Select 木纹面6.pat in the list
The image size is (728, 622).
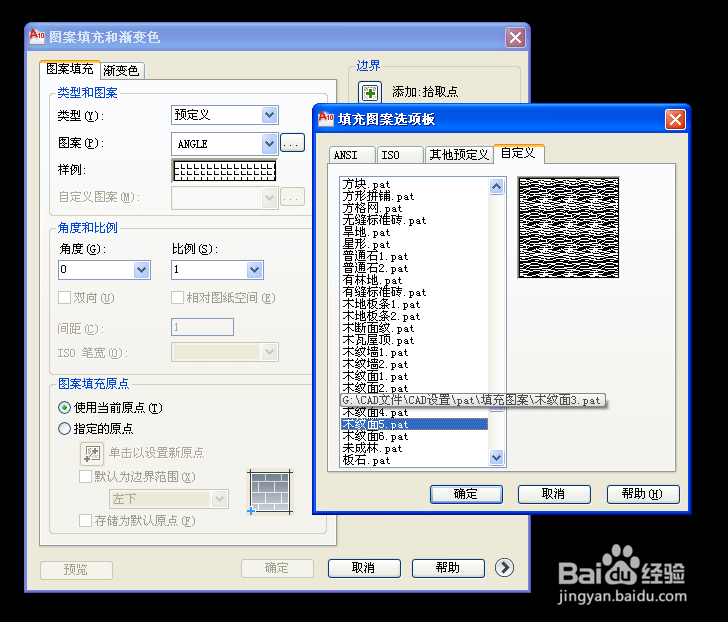[375, 436]
